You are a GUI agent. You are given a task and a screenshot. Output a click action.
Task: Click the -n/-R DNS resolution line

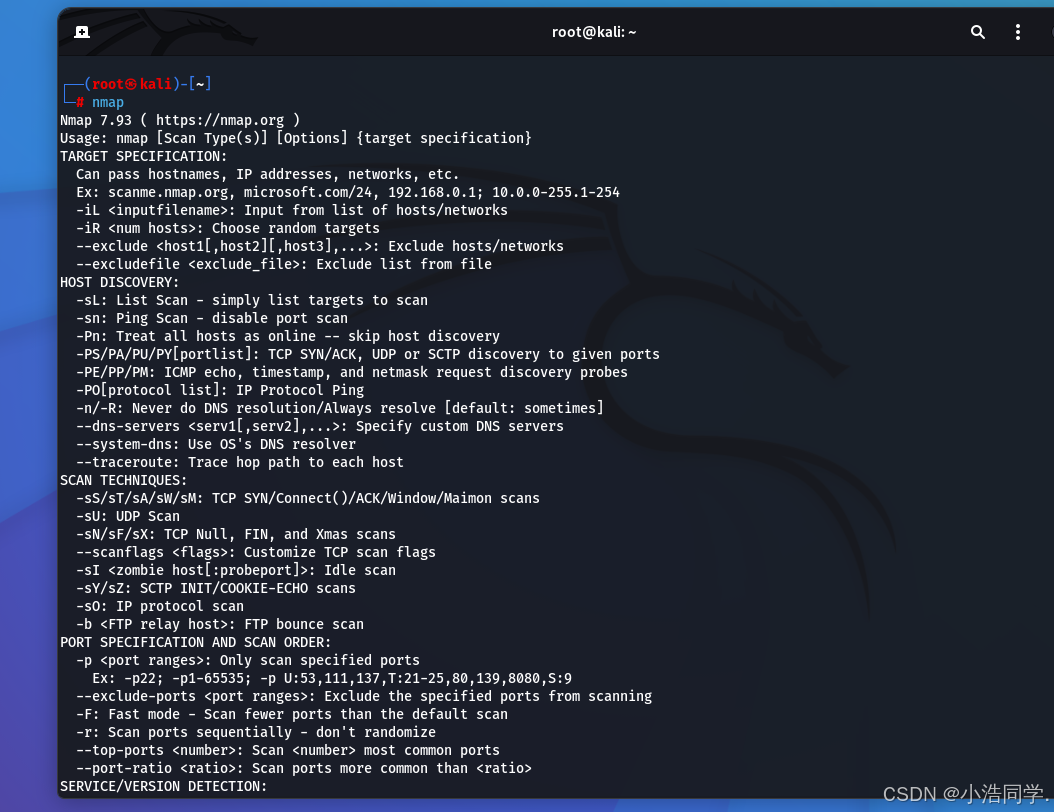point(339,409)
